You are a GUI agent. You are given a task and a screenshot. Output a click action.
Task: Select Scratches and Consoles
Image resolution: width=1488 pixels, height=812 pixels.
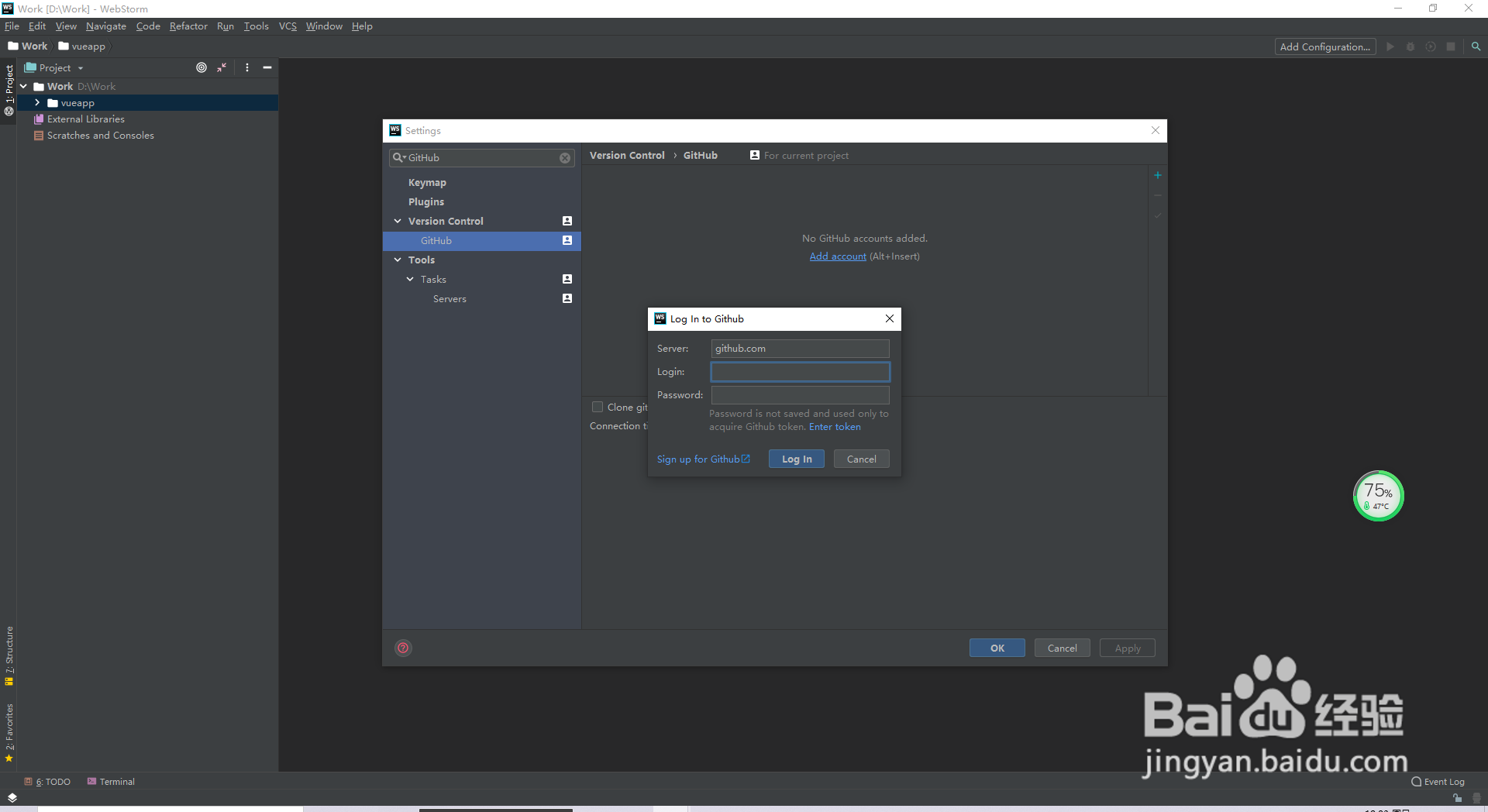coord(100,135)
